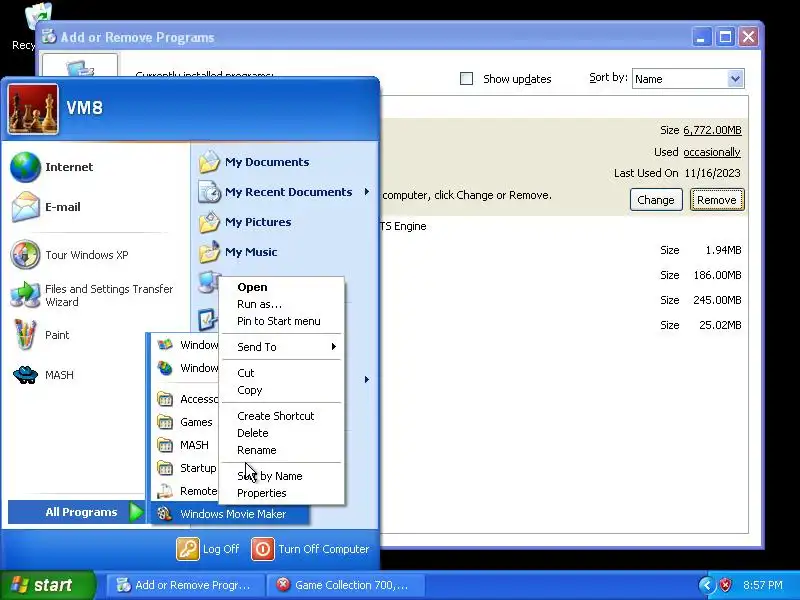Open the E-mail envelope icon
800x600 pixels.
(x=25, y=207)
